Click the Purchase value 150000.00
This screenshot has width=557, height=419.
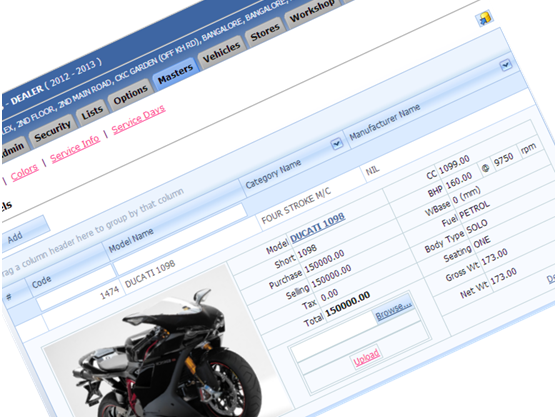click(324, 261)
